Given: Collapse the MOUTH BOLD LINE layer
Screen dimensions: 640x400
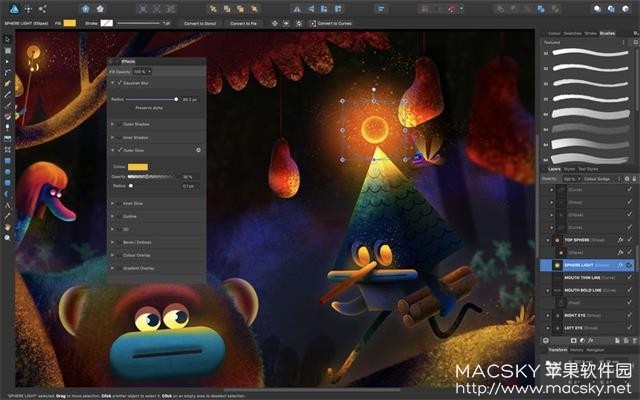Looking at the screenshot, I should (548, 290).
